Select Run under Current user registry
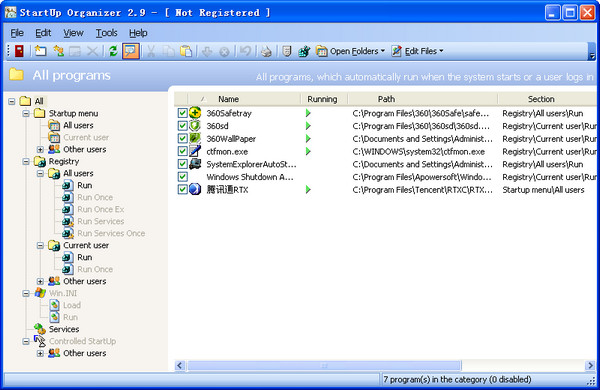The height and width of the screenshot is (390, 600). (85, 257)
